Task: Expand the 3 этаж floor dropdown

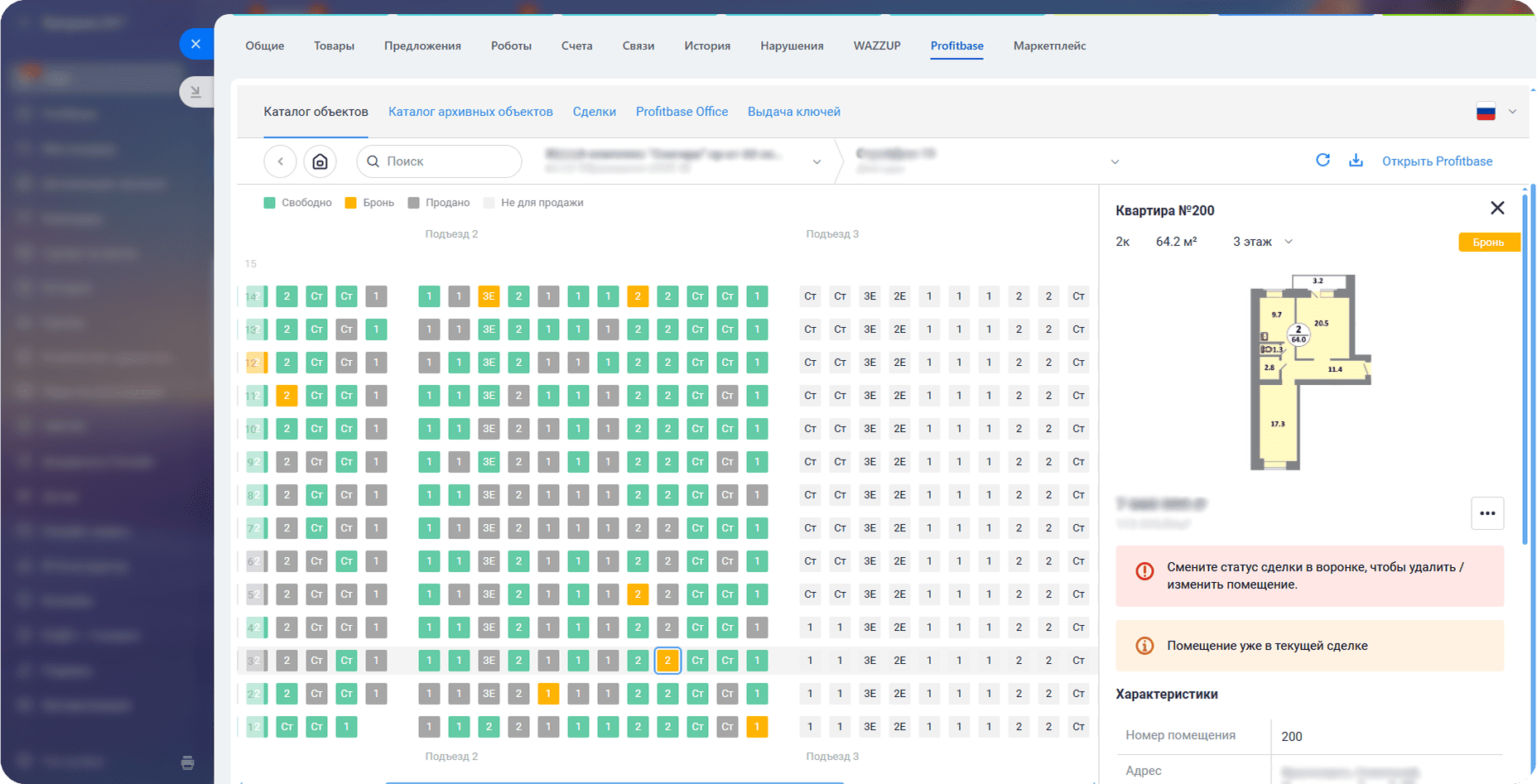Action: [x=1263, y=242]
